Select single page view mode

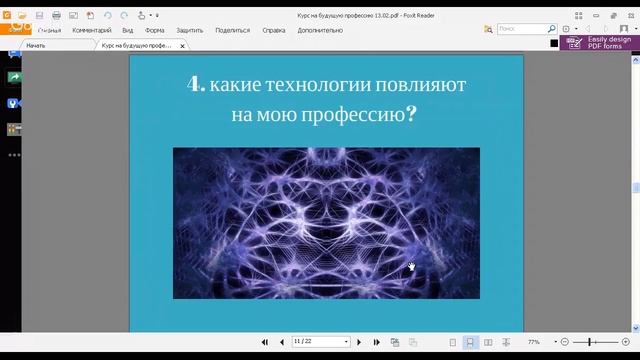click(x=453, y=342)
